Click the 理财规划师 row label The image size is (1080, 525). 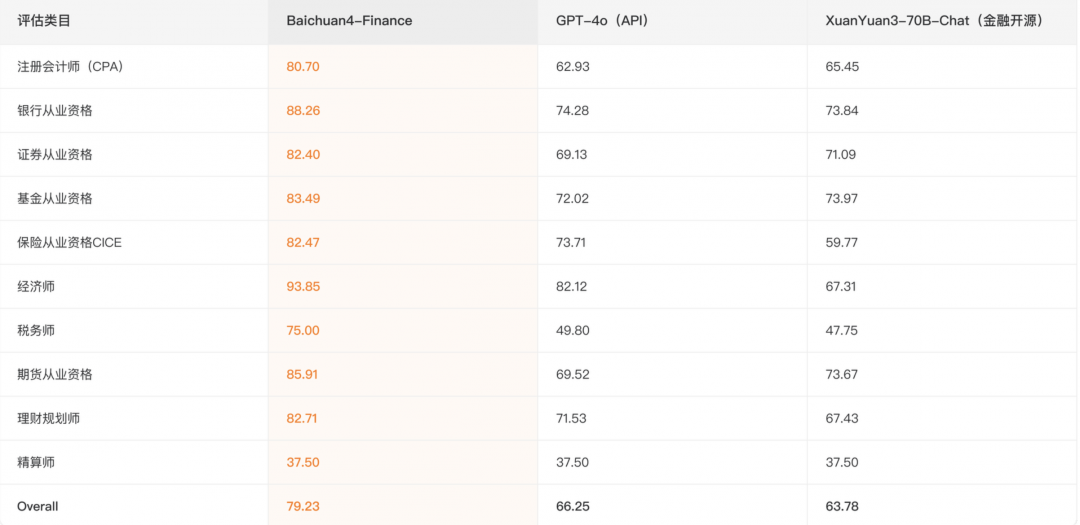[x=49, y=418]
